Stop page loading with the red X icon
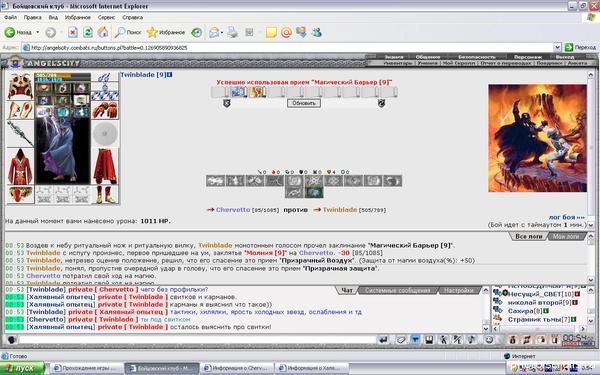The image size is (600, 375). click(73, 33)
